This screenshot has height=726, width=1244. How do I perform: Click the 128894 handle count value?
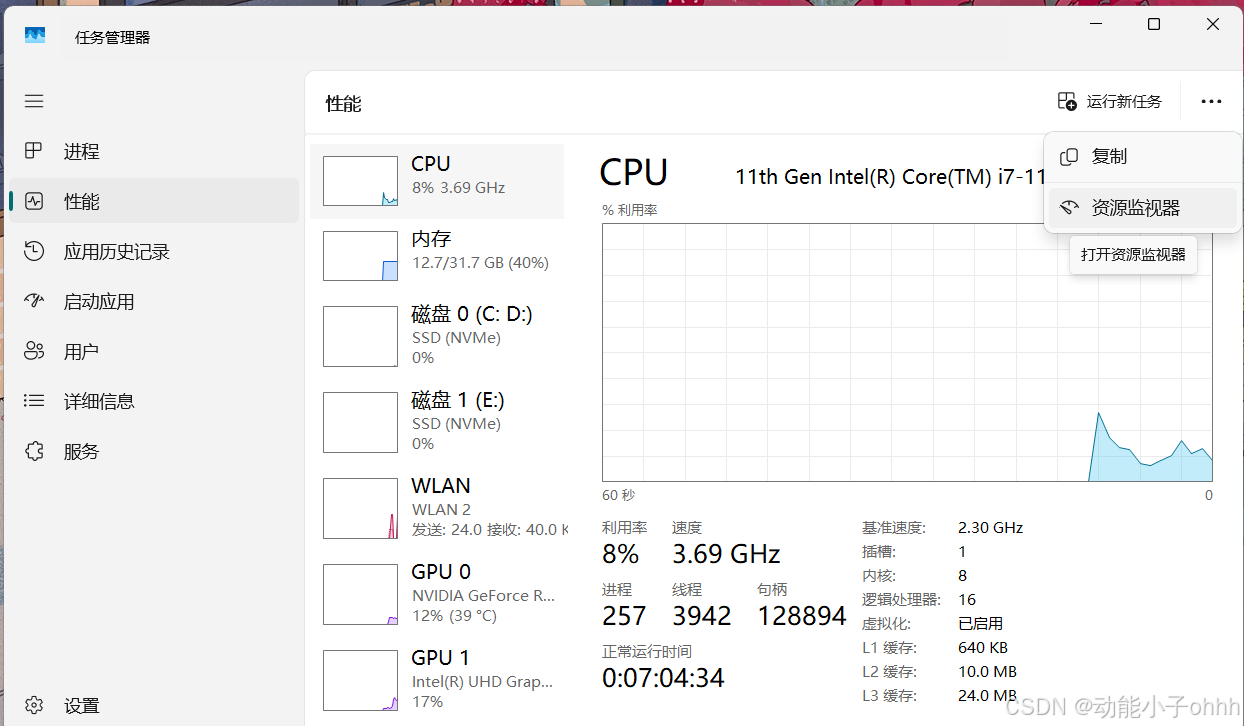802,616
